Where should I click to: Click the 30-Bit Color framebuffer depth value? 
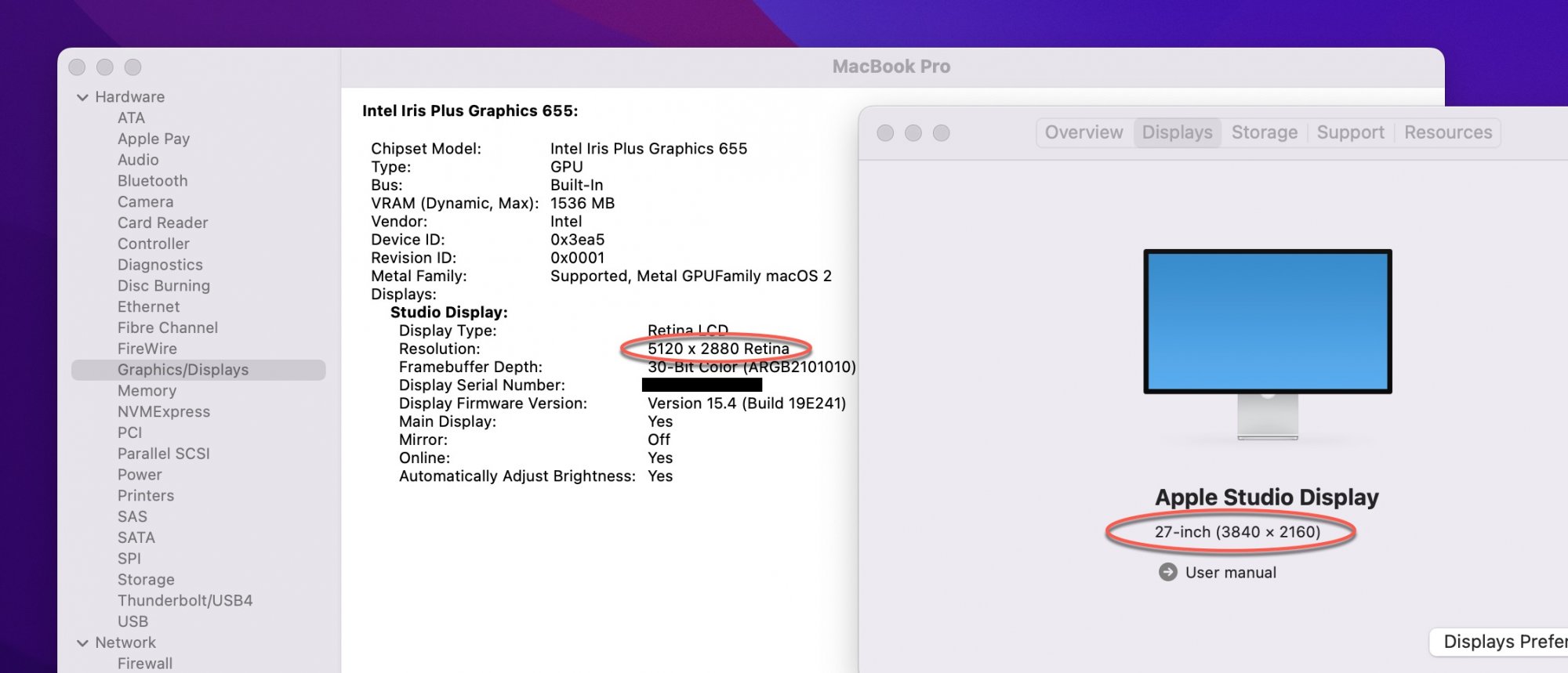pyautogui.click(x=752, y=367)
